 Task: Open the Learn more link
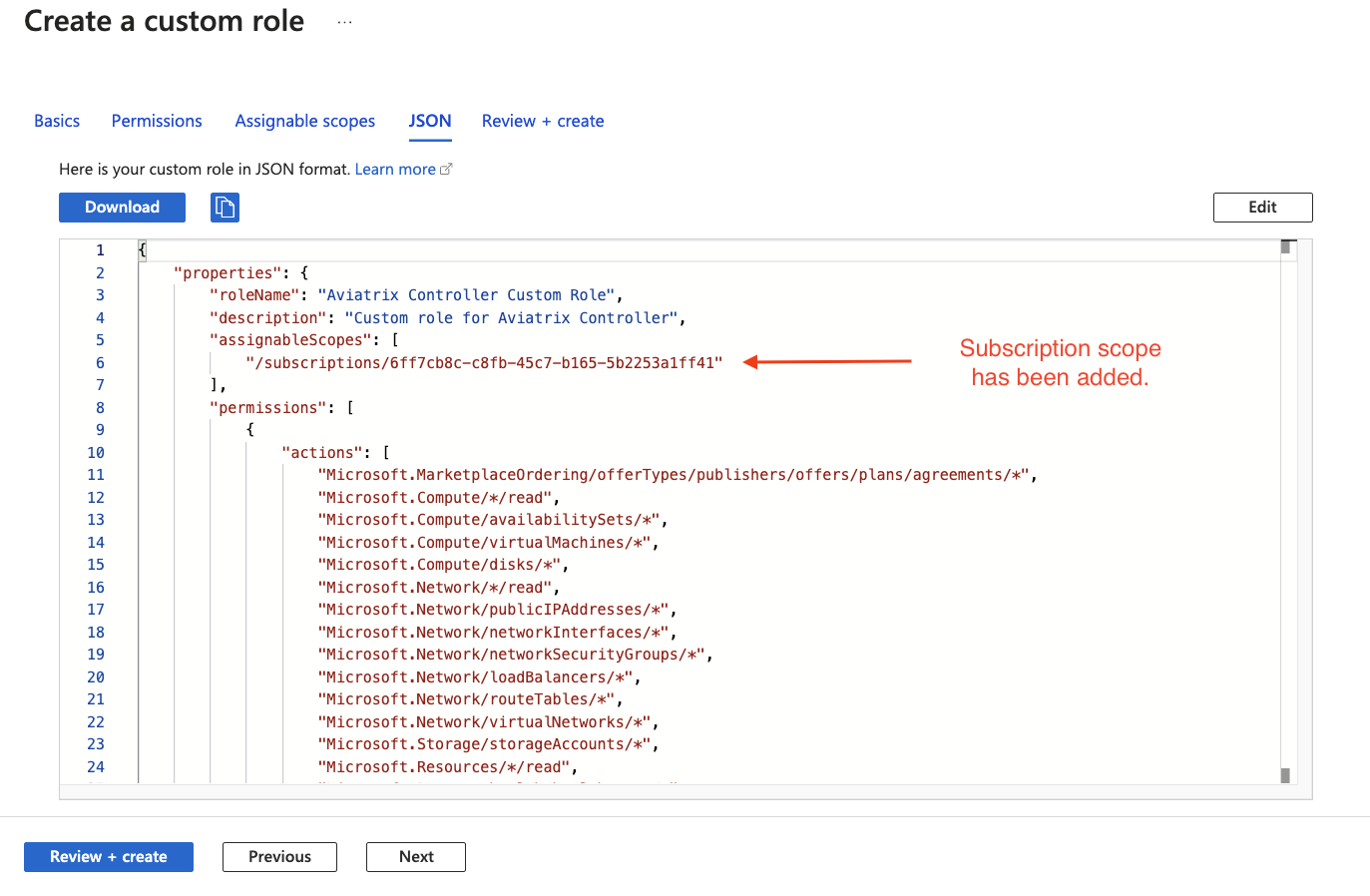[x=395, y=170]
